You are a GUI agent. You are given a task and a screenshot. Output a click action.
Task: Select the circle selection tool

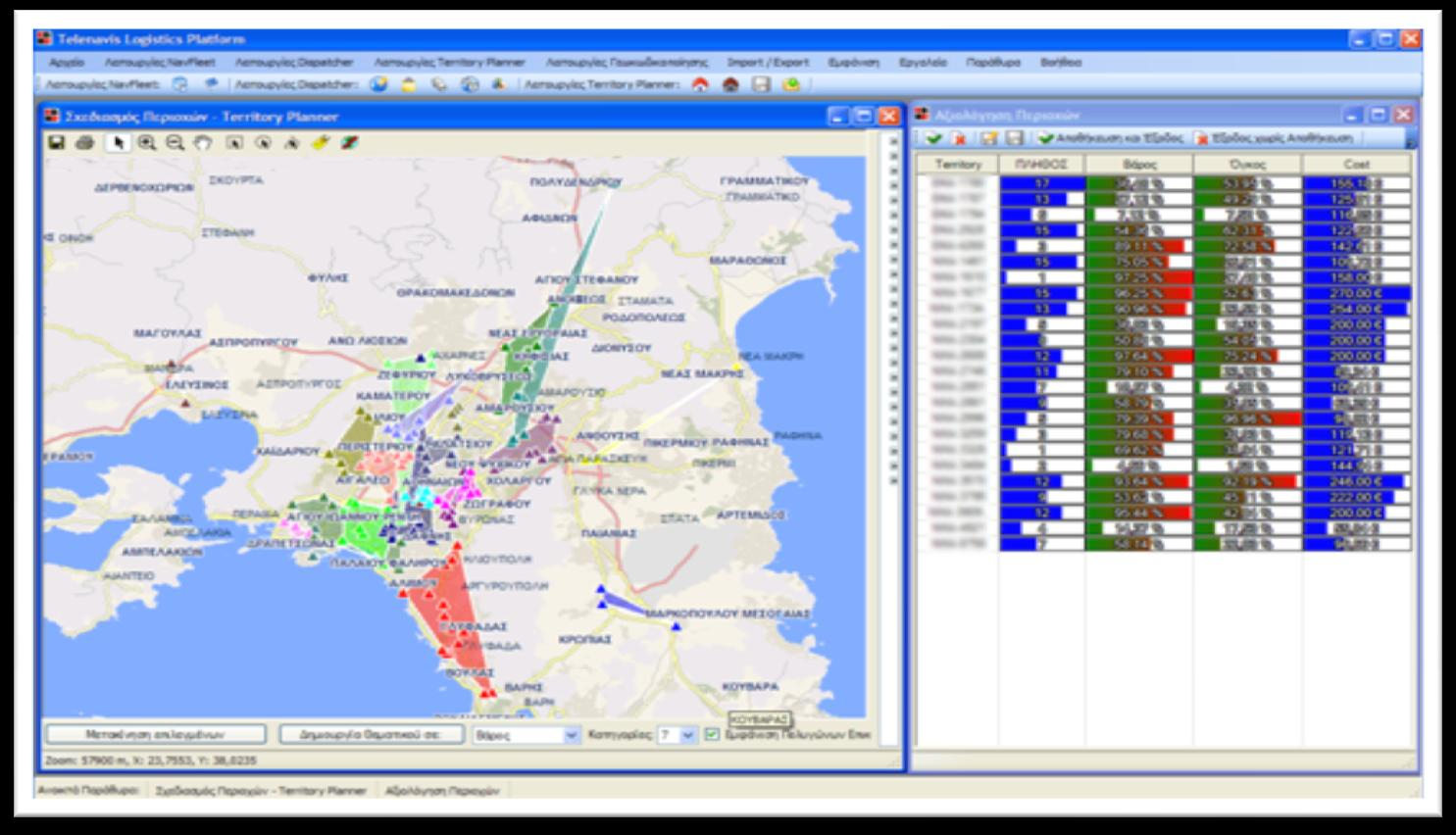point(263,143)
